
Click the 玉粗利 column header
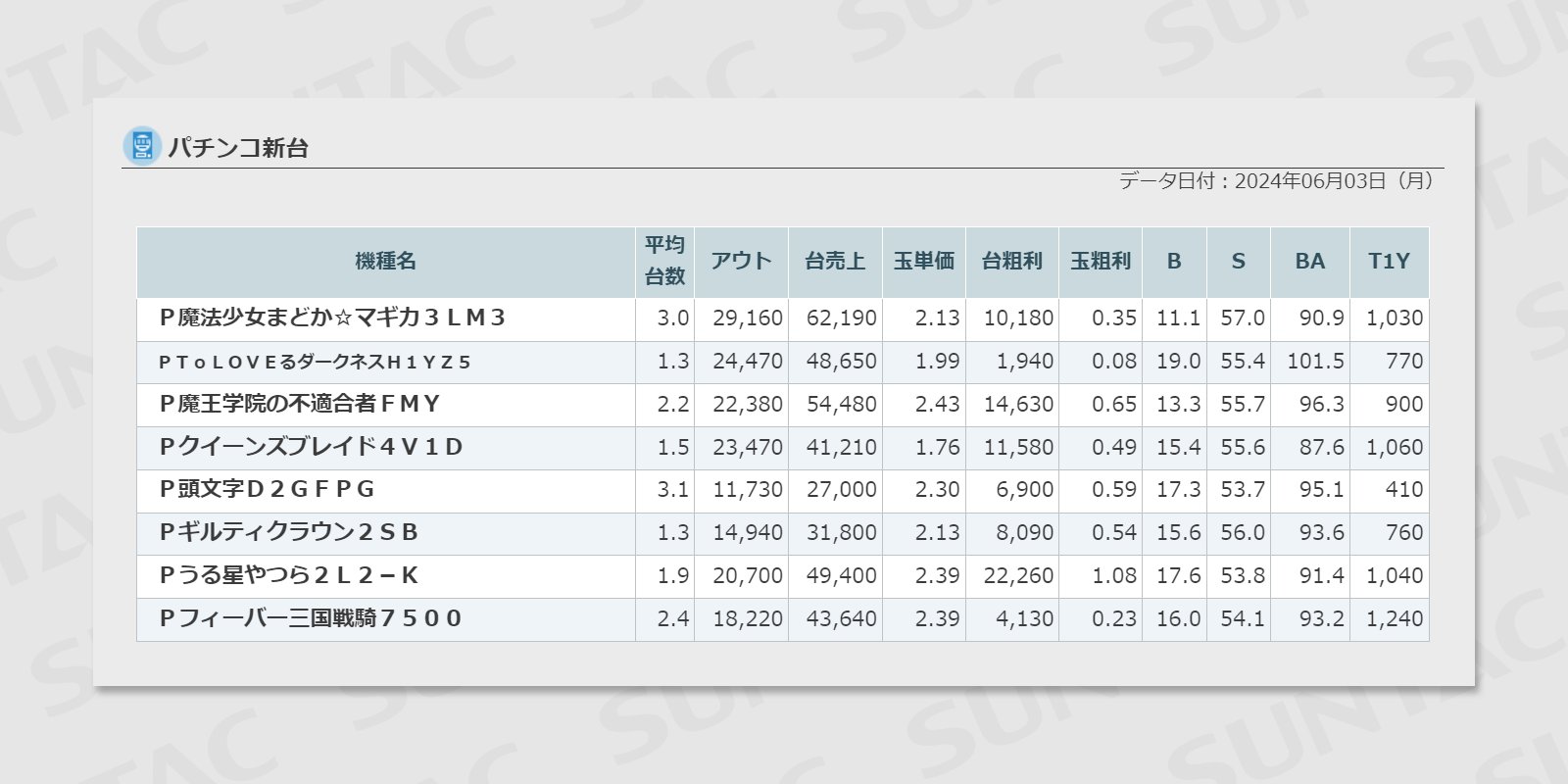coord(1101,262)
